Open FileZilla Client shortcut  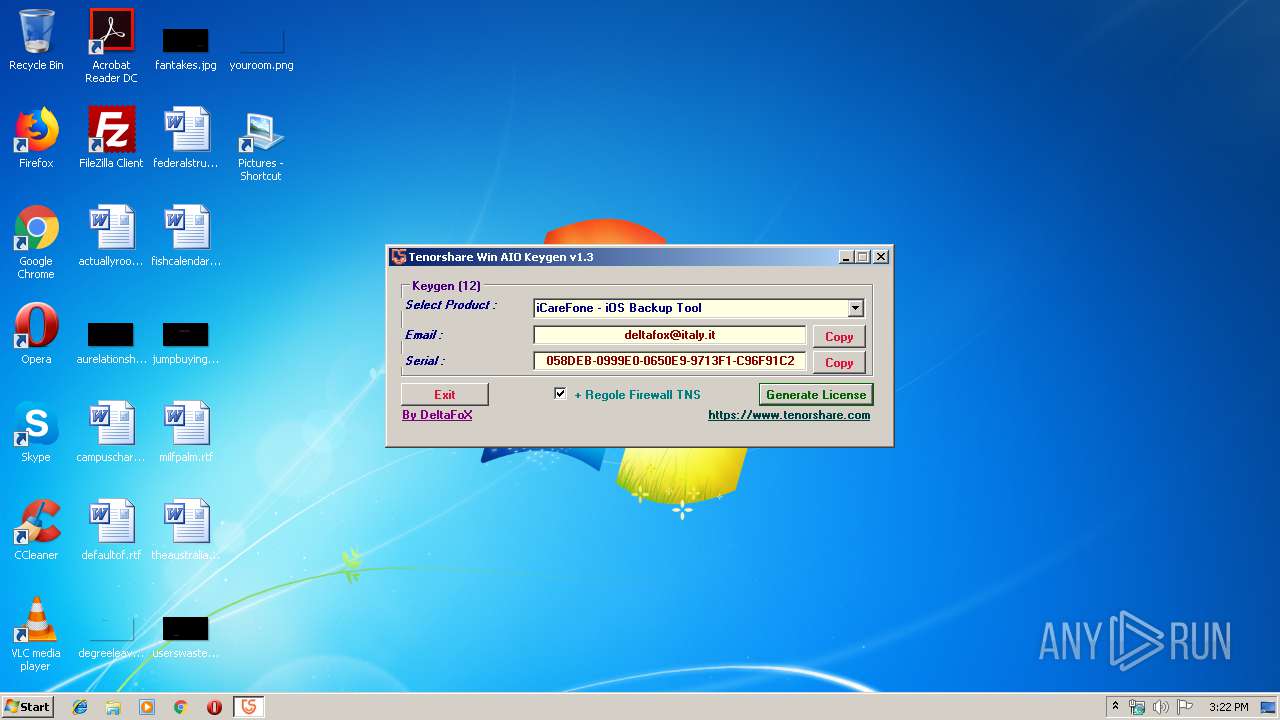coord(111,138)
